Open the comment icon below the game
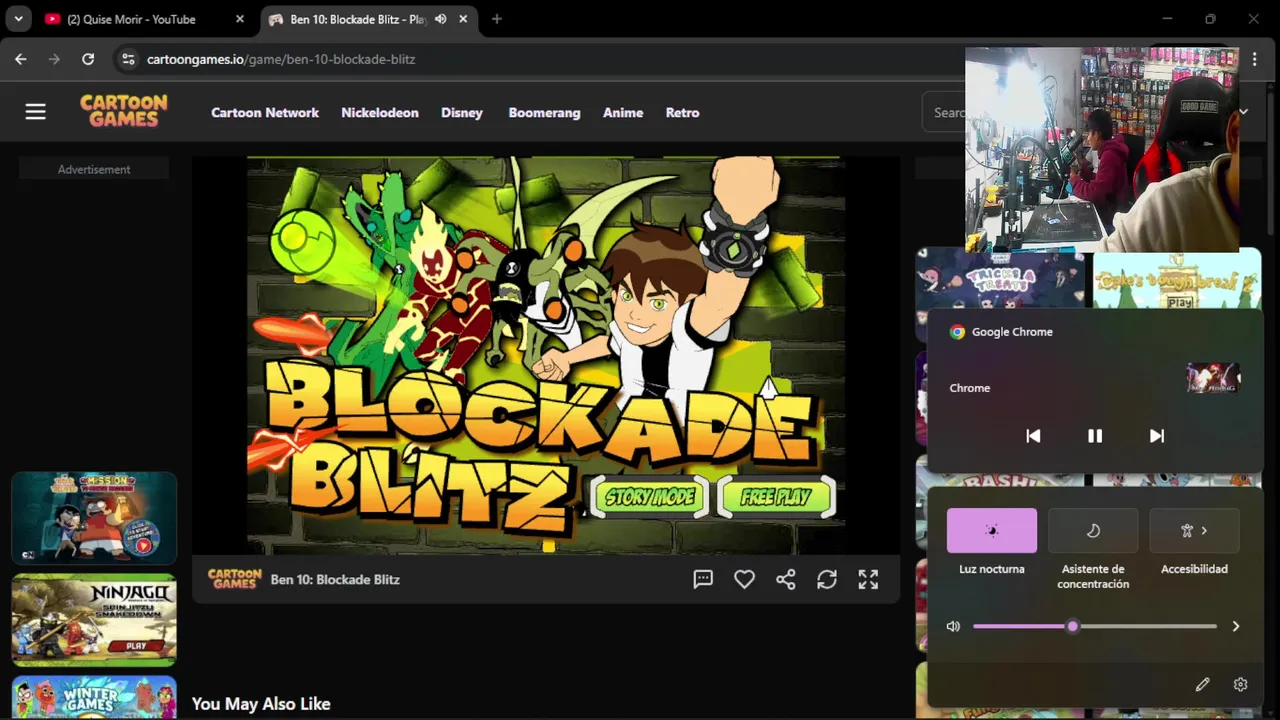The height and width of the screenshot is (720, 1280). 703,579
